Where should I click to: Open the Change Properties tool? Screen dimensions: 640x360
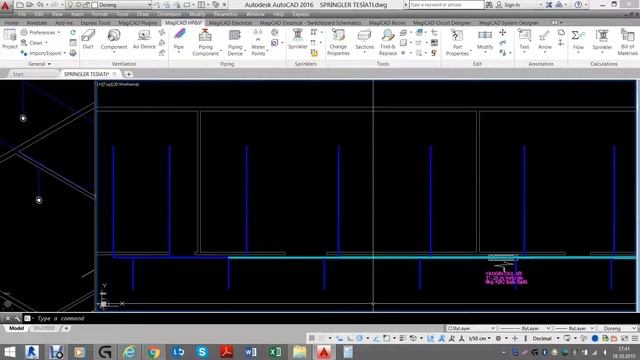click(338, 42)
